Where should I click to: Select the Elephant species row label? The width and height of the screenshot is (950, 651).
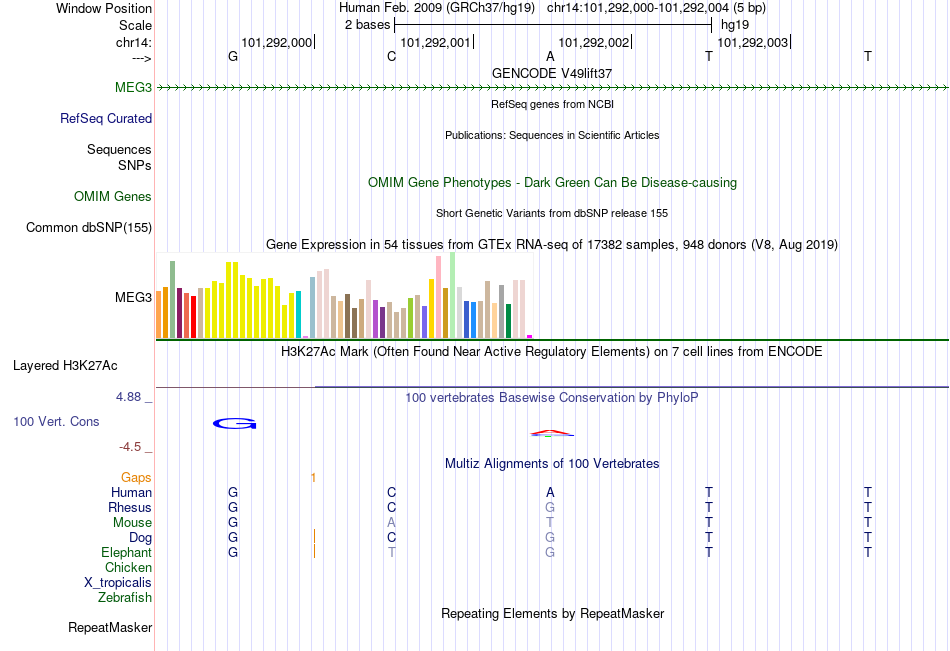point(126,552)
